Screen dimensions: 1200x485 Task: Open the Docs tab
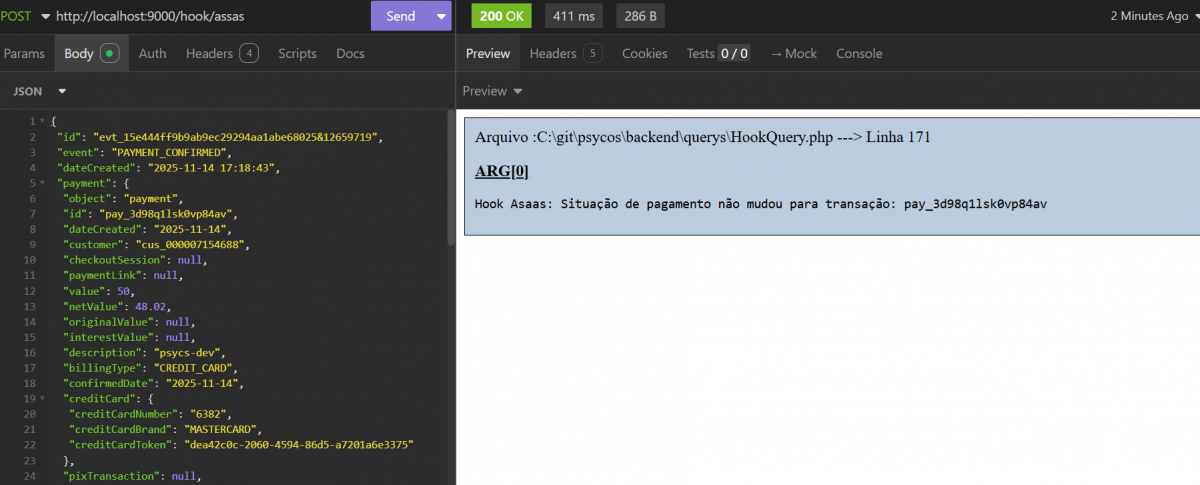coord(350,54)
